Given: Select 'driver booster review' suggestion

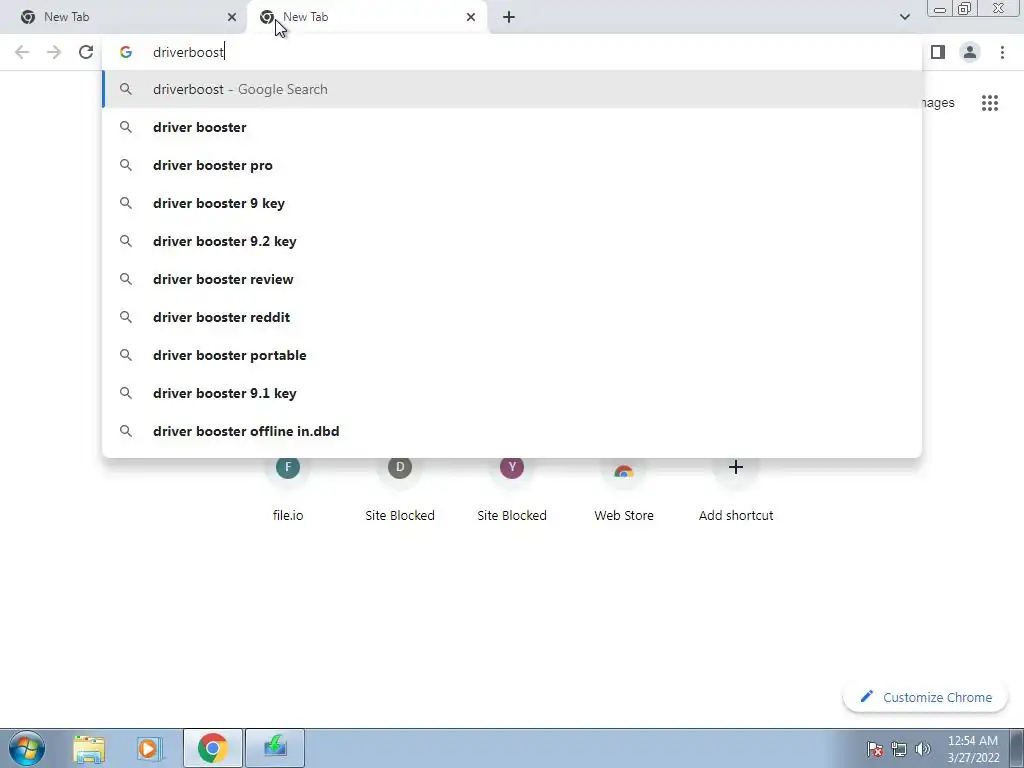Looking at the screenshot, I should point(512,279).
